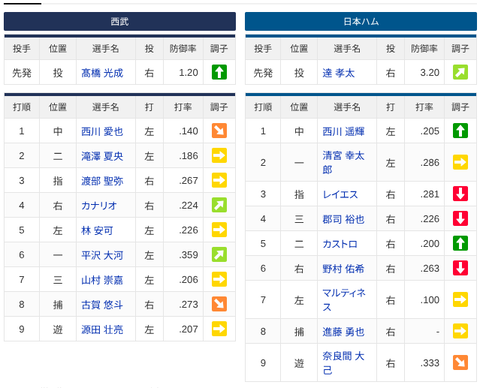Open 西川 愛也's player profile
Image resolution: width=480 pixels, height=388 pixels.
102,131
